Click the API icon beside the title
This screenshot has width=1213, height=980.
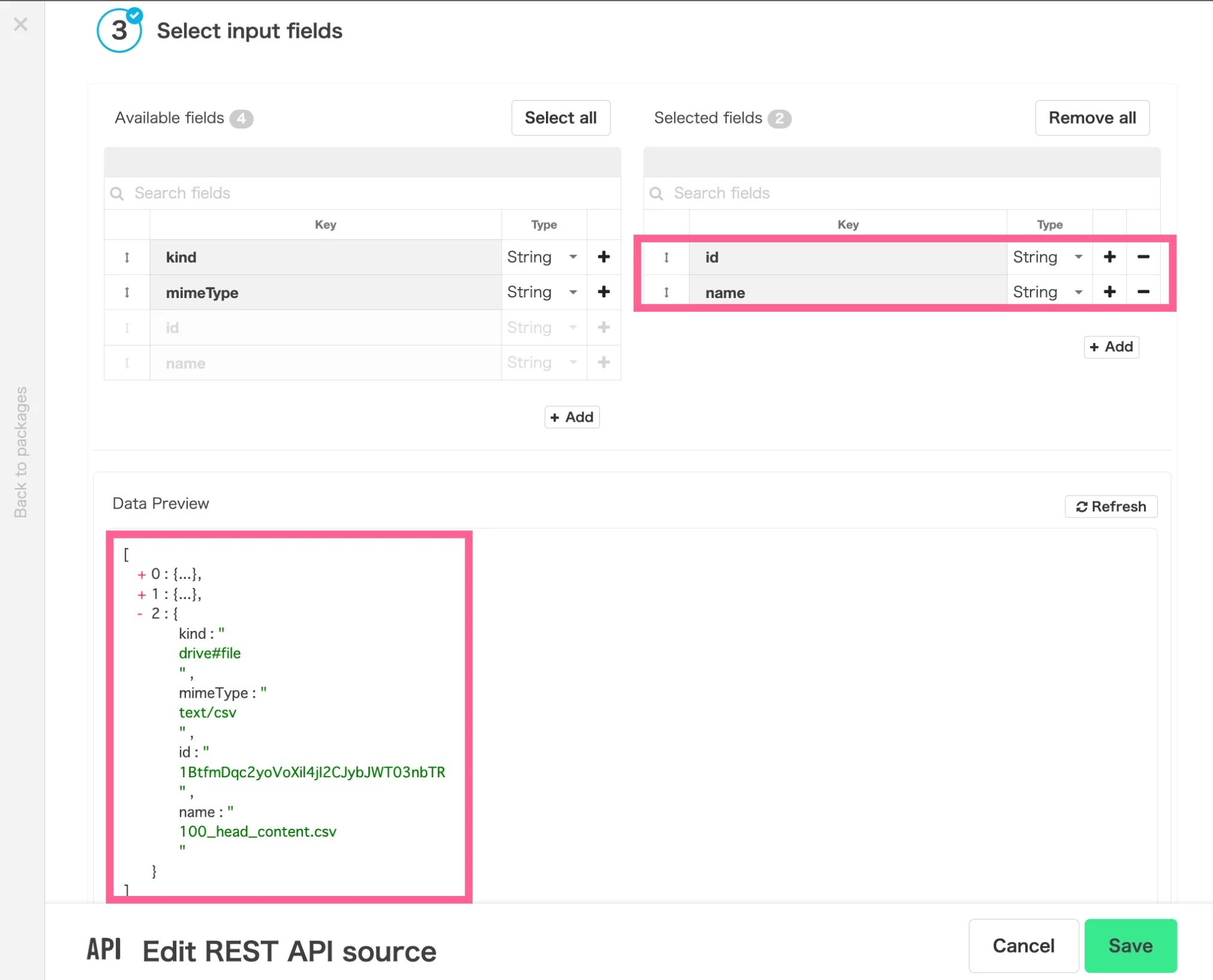click(104, 949)
